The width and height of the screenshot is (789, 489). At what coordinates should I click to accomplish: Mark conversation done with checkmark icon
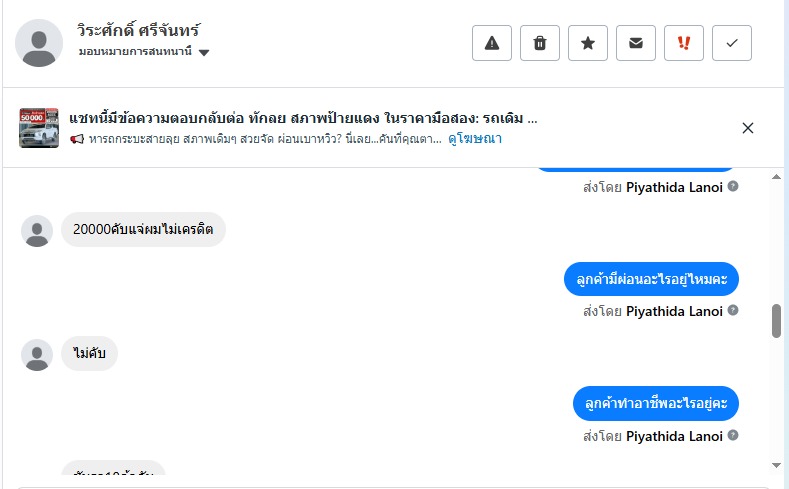[x=732, y=43]
